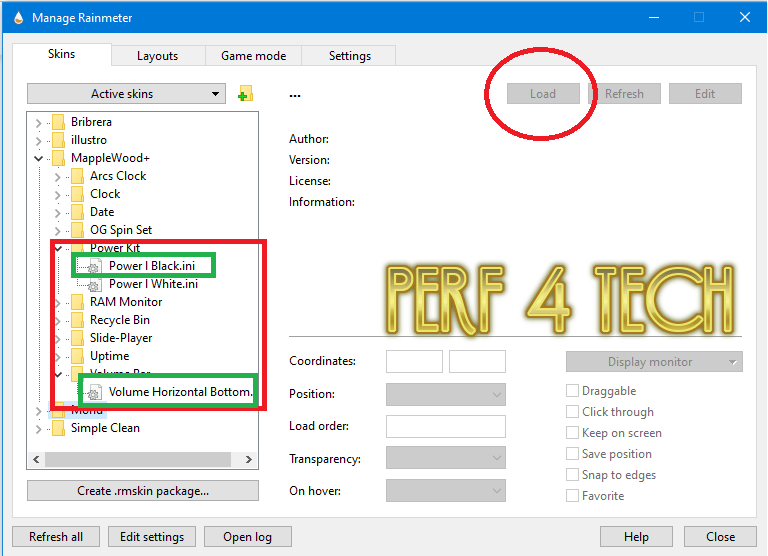Open the On hover combo box
768x556 pixels.
coord(446,491)
